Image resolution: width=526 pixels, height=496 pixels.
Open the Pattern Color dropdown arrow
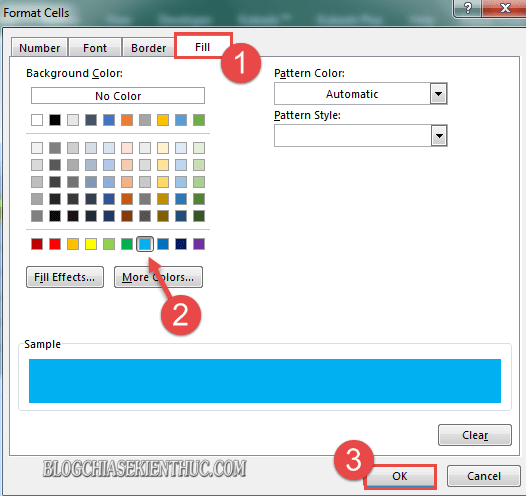click(438, 94)
